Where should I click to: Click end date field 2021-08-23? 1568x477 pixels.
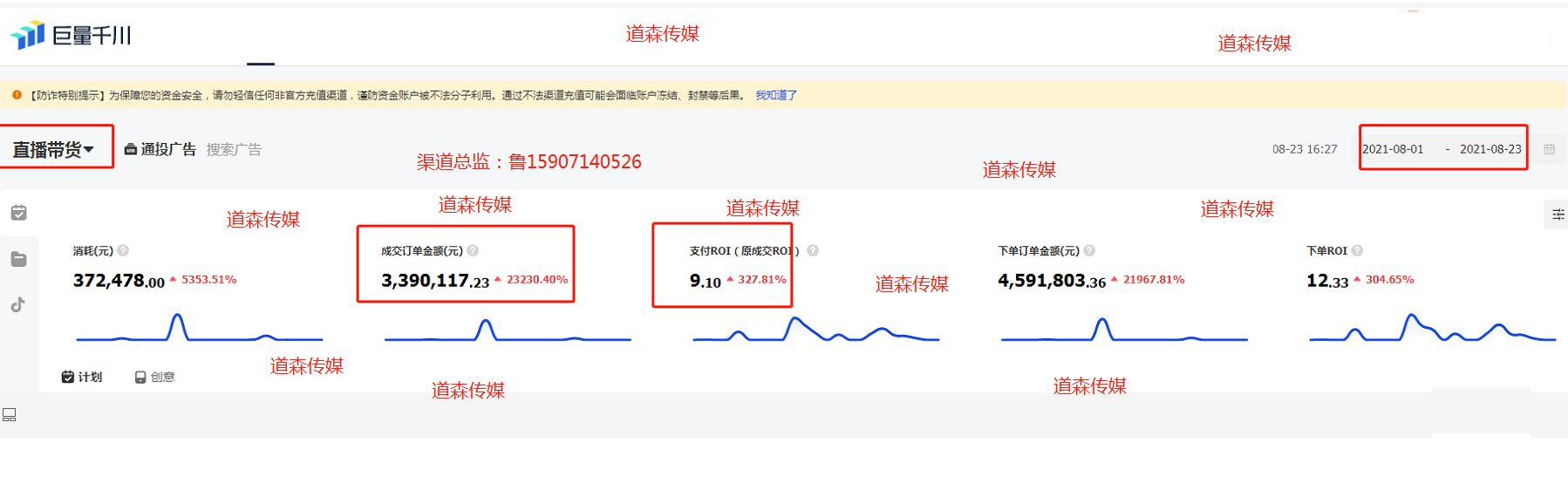pyautogui.click(x=1490, y=149)
